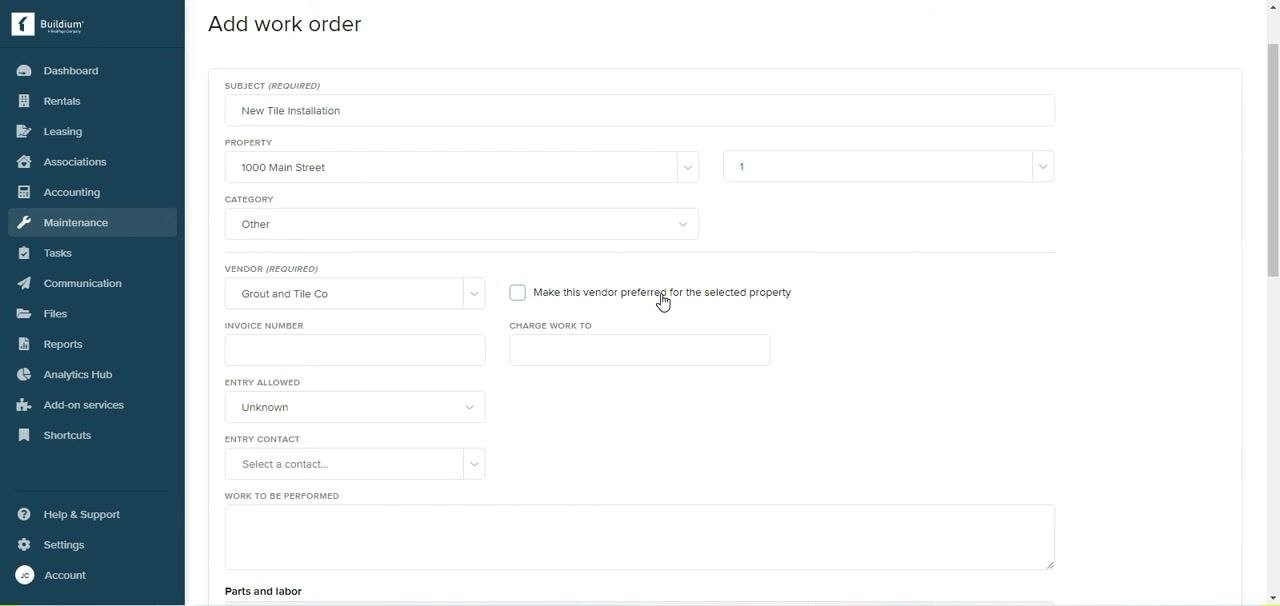Click the Accounting calculator icon

(24, 192)
